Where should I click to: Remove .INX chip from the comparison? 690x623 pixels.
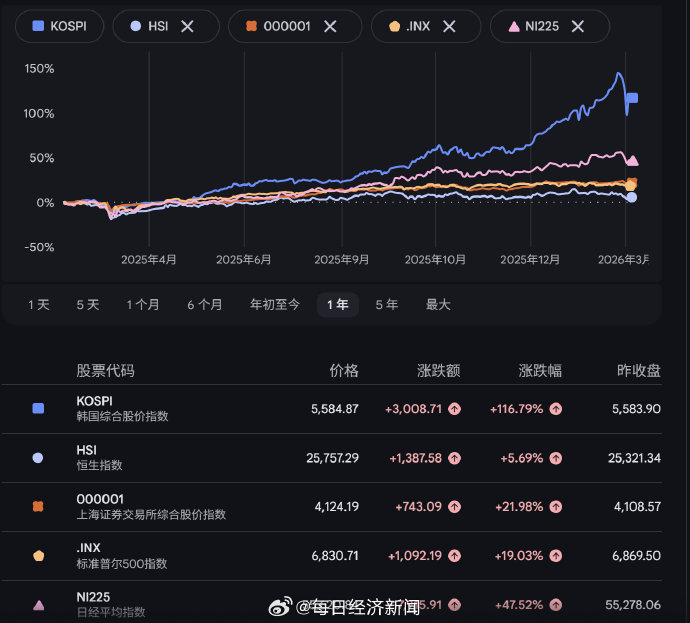449,26
